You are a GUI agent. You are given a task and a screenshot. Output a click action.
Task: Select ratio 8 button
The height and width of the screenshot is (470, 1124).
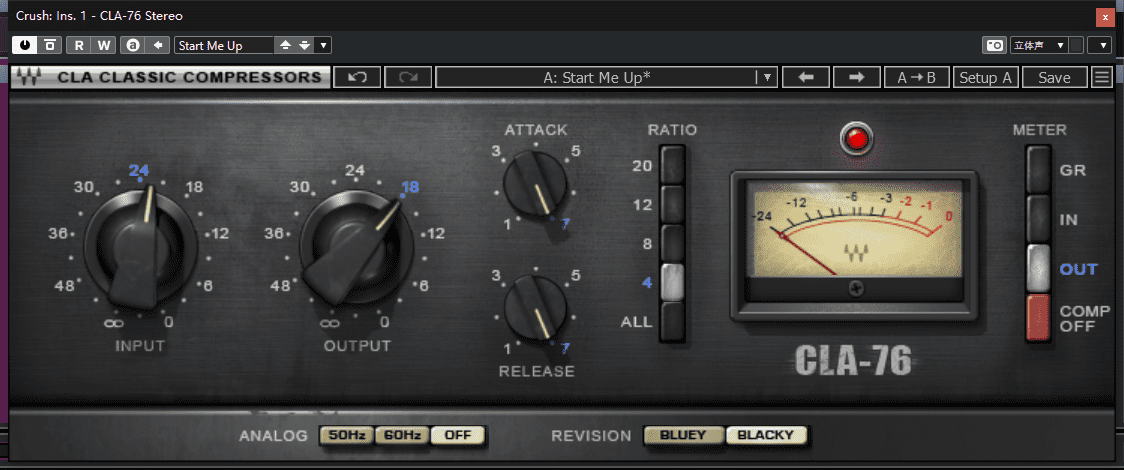pos(672,244)
